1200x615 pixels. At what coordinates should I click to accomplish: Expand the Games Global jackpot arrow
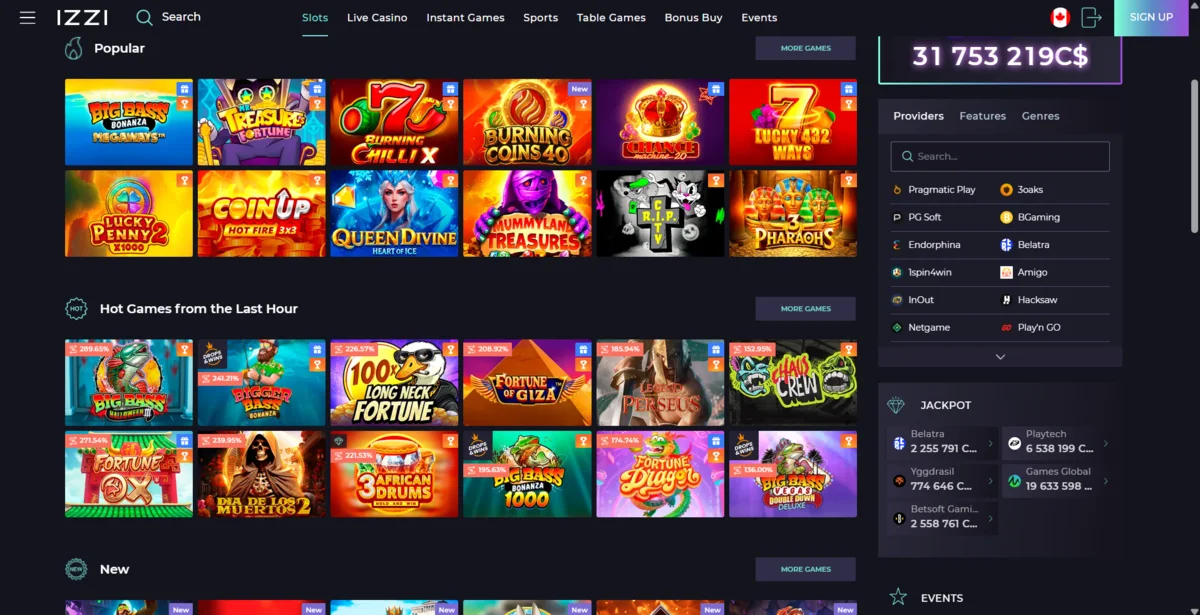click(1105, 480)
